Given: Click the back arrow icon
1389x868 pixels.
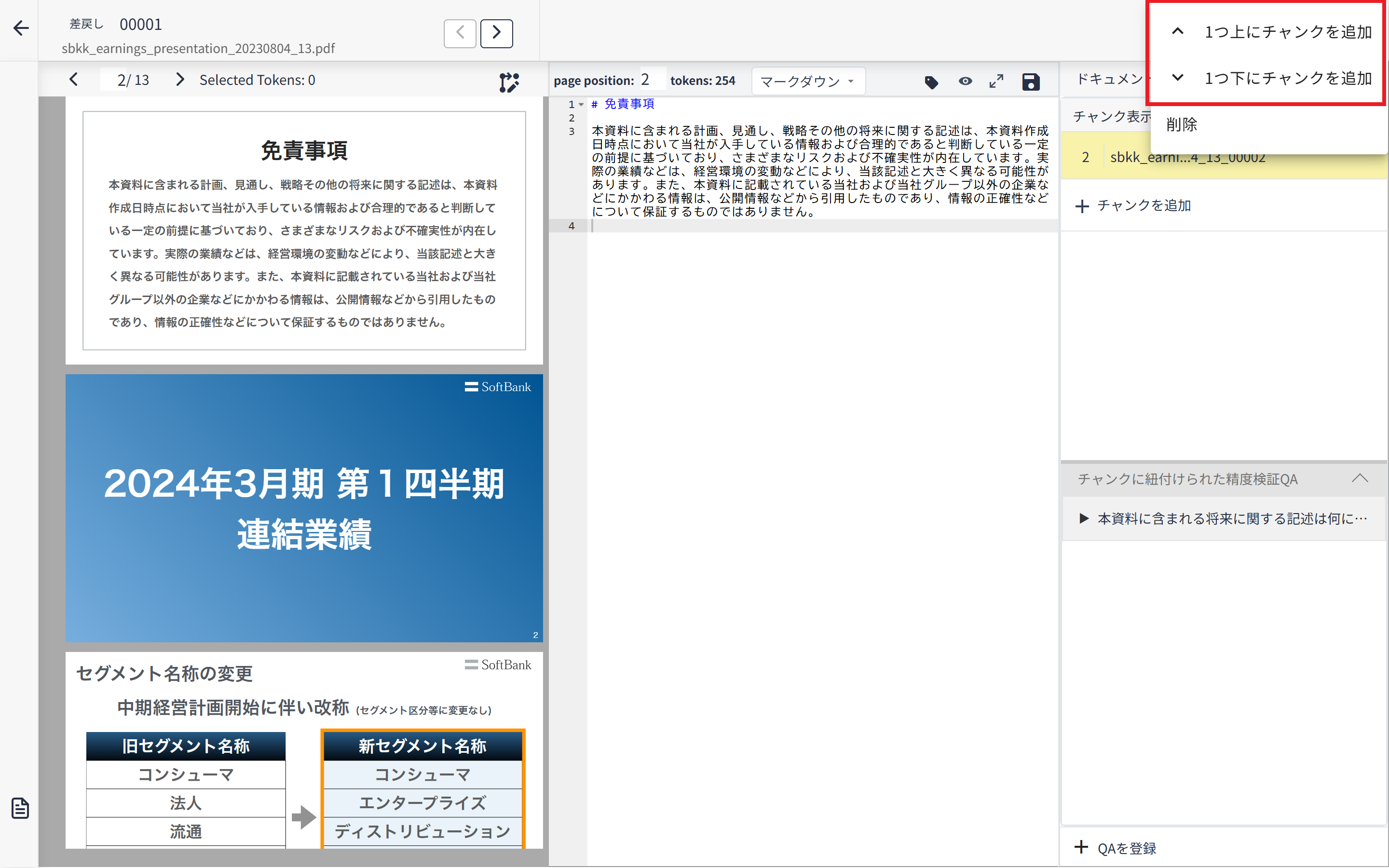Looking at the screenshot, I should click(x=21, y=28).
